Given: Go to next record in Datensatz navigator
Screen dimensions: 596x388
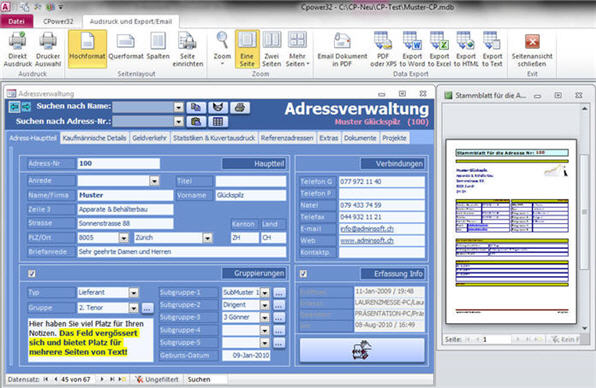Looking at the screenshot, I should coord(101,379).
